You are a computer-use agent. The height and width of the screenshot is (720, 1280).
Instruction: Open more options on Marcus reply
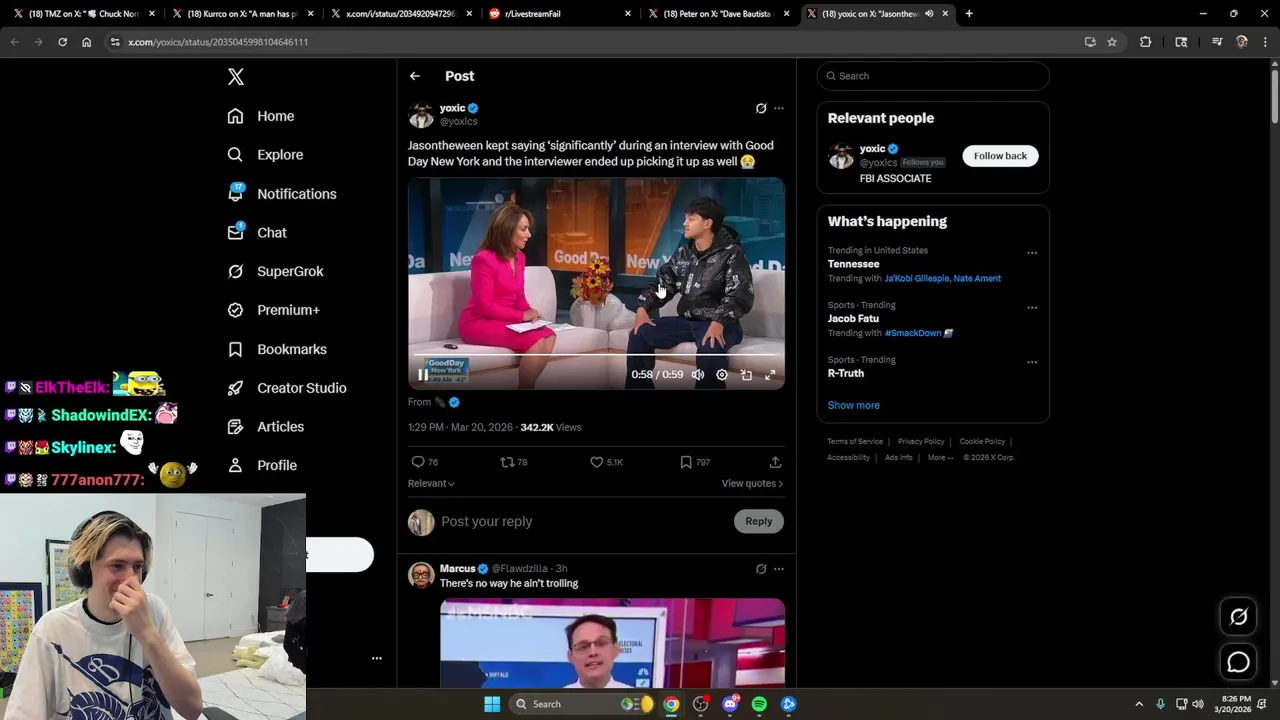coord(779,569)
